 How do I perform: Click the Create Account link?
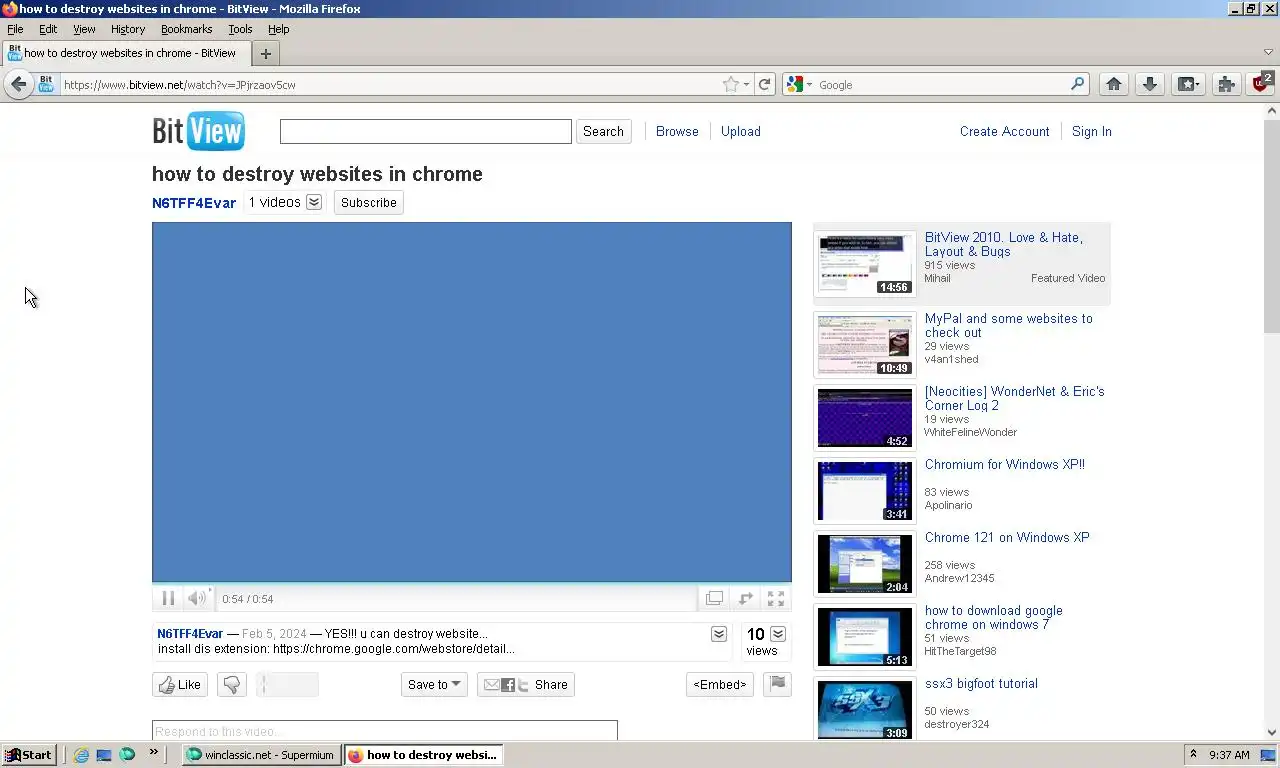point(1005,131)
